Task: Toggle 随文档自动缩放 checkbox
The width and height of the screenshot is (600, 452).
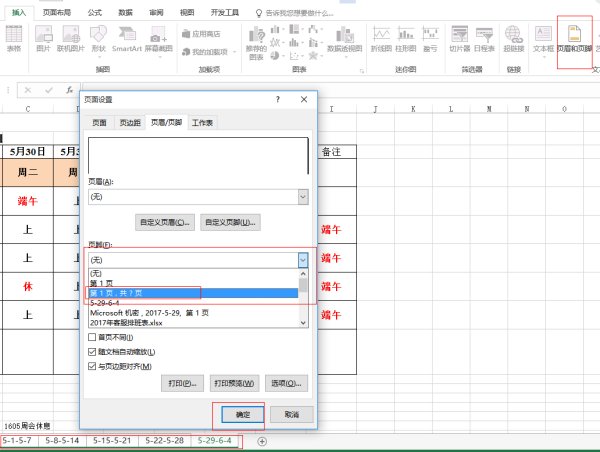Action: click(92, 352)
